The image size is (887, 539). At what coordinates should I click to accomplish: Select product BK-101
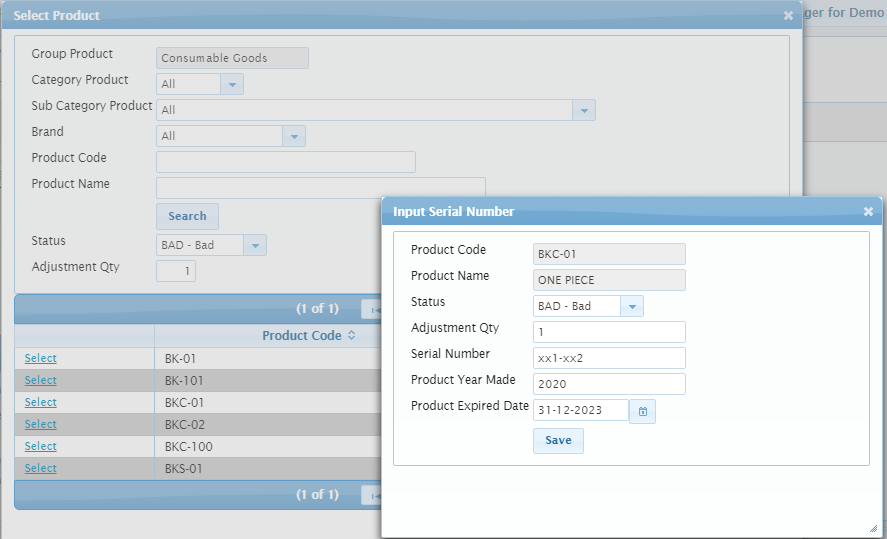(40, 380)
